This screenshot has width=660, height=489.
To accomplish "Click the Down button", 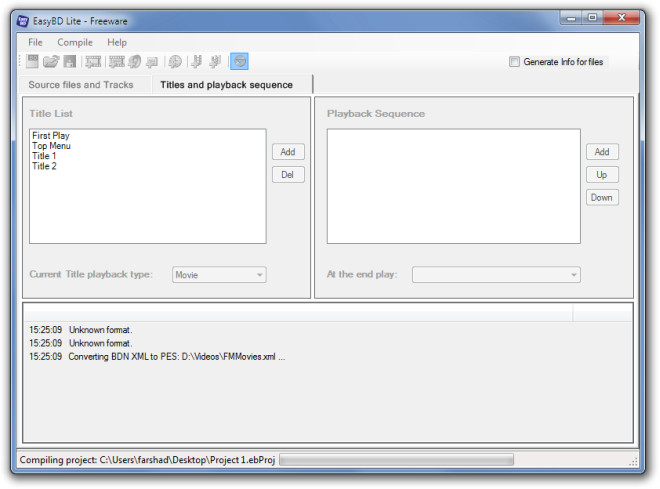I will (x=602, y=197).
